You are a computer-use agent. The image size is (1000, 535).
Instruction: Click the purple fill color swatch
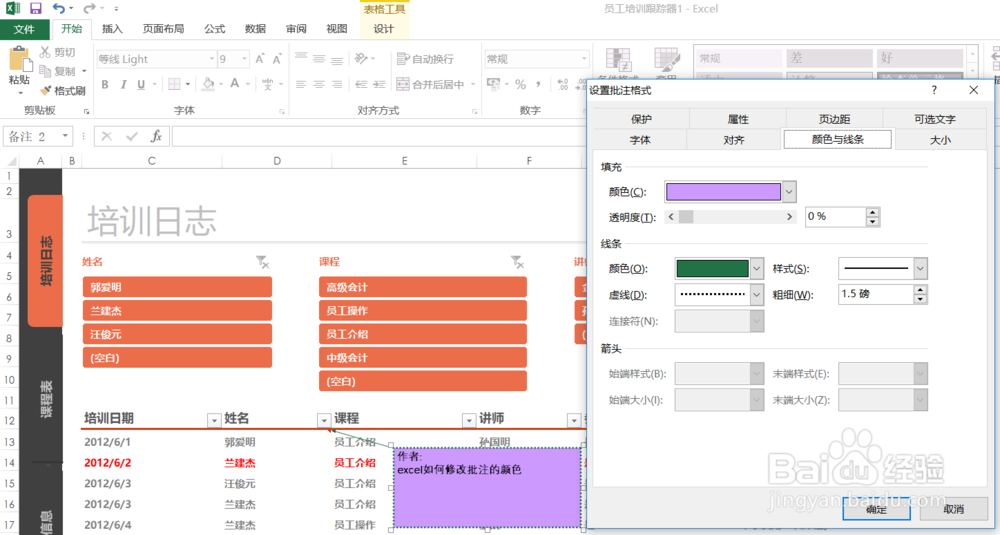(x=723, y=191)
